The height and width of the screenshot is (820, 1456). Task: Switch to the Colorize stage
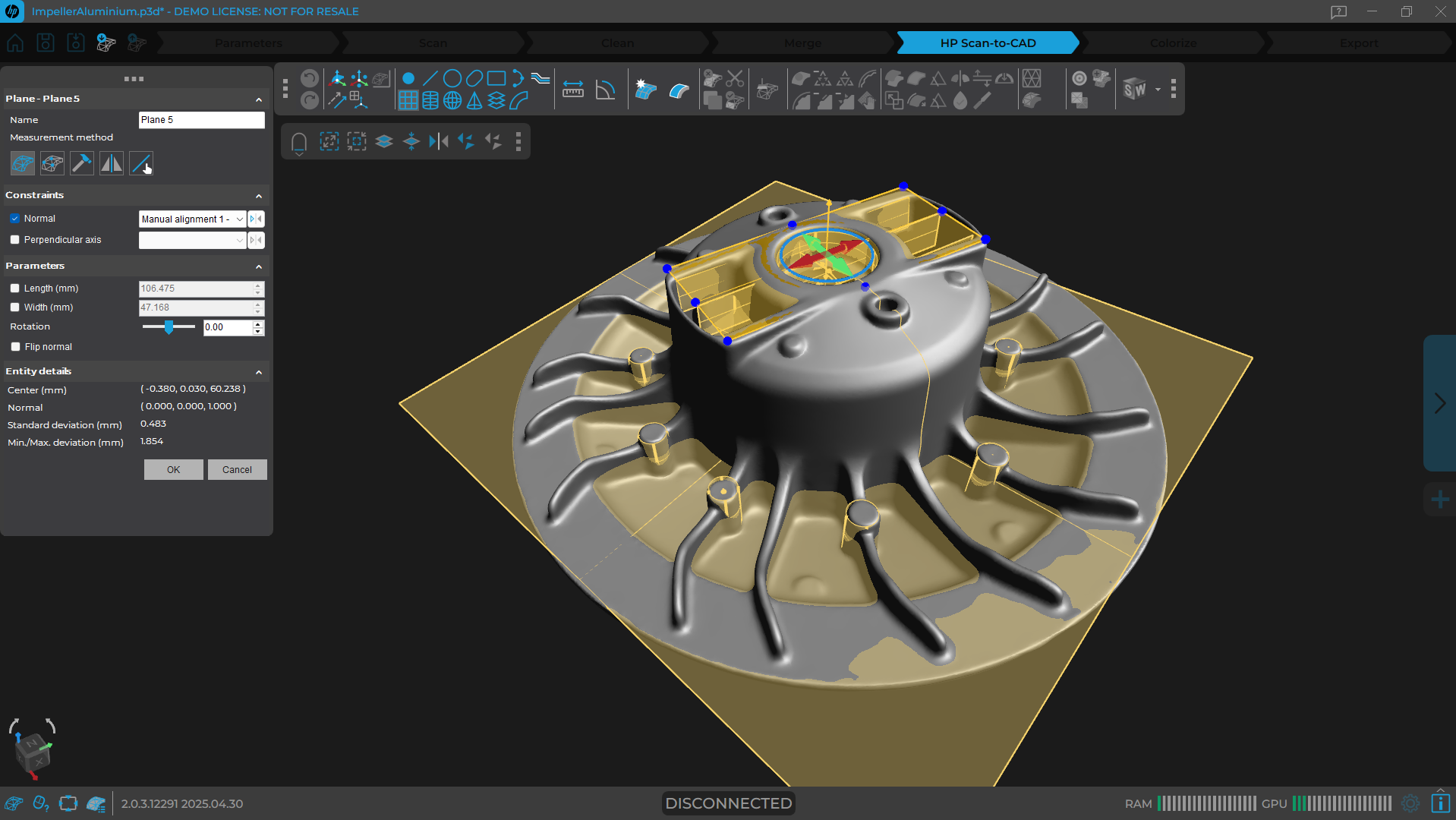click(x=1172, y=43)
